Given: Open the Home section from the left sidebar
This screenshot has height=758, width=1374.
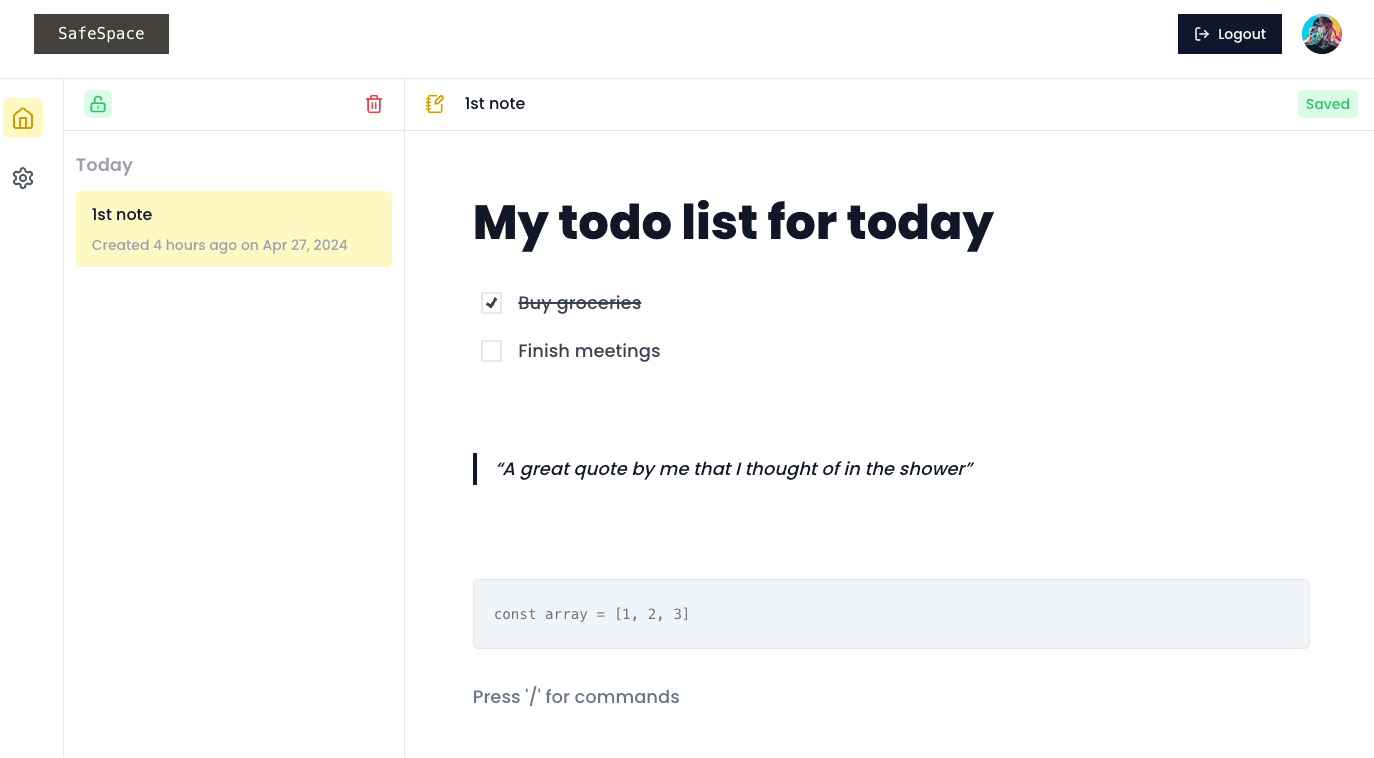Looking at the screenshot, I should (x=23, y=118).
